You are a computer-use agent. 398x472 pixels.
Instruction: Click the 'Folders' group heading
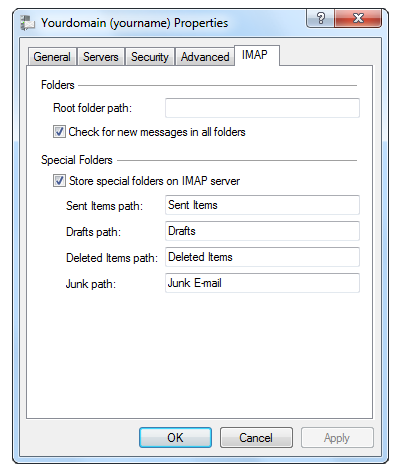(x=58, y=85)
